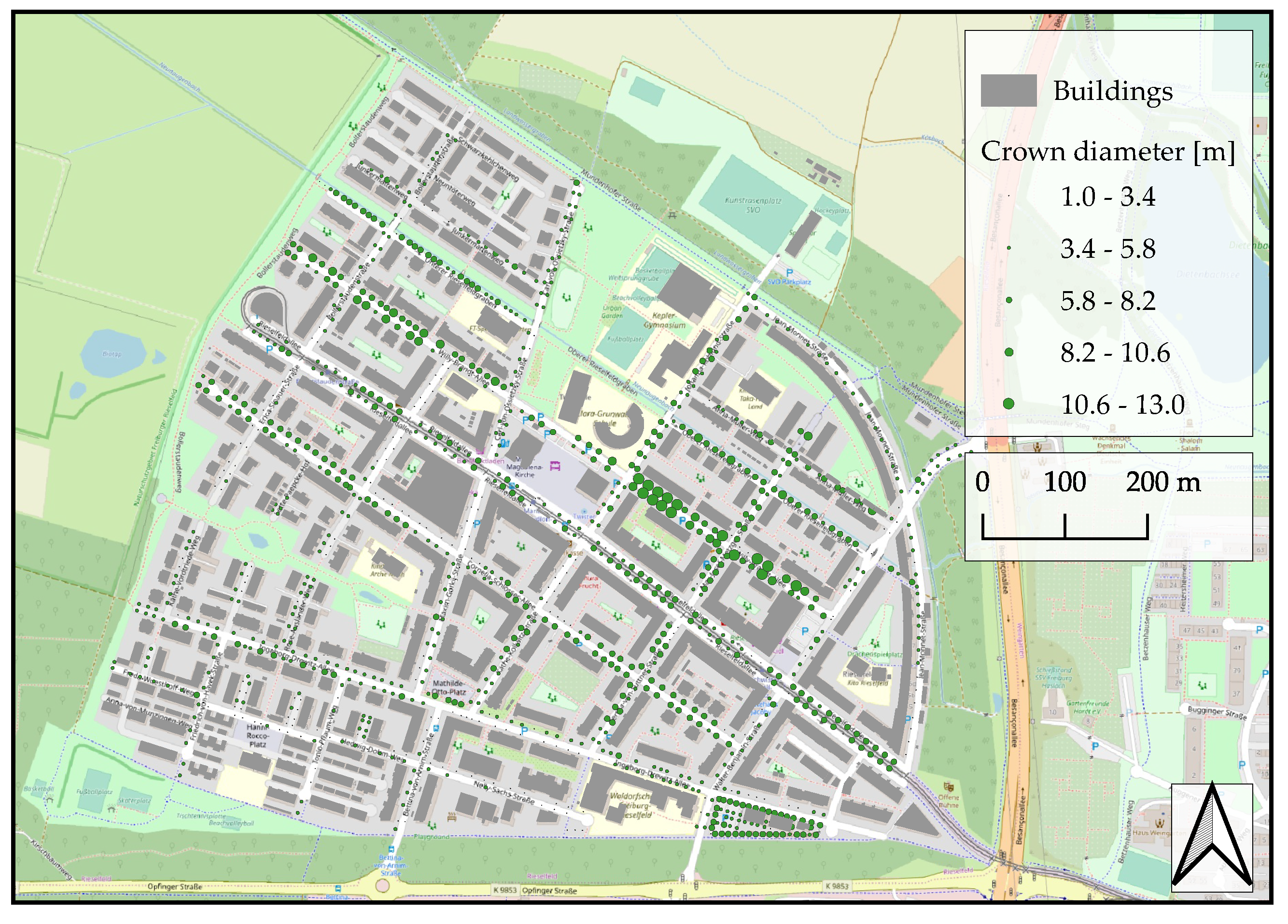Click the 3.4 - 5.8 legend label
1288x924 pixels.
[1107, 249]
